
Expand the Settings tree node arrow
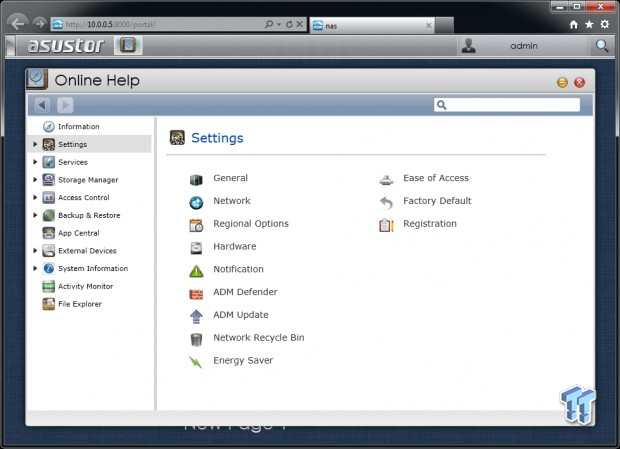click(35, 144)
